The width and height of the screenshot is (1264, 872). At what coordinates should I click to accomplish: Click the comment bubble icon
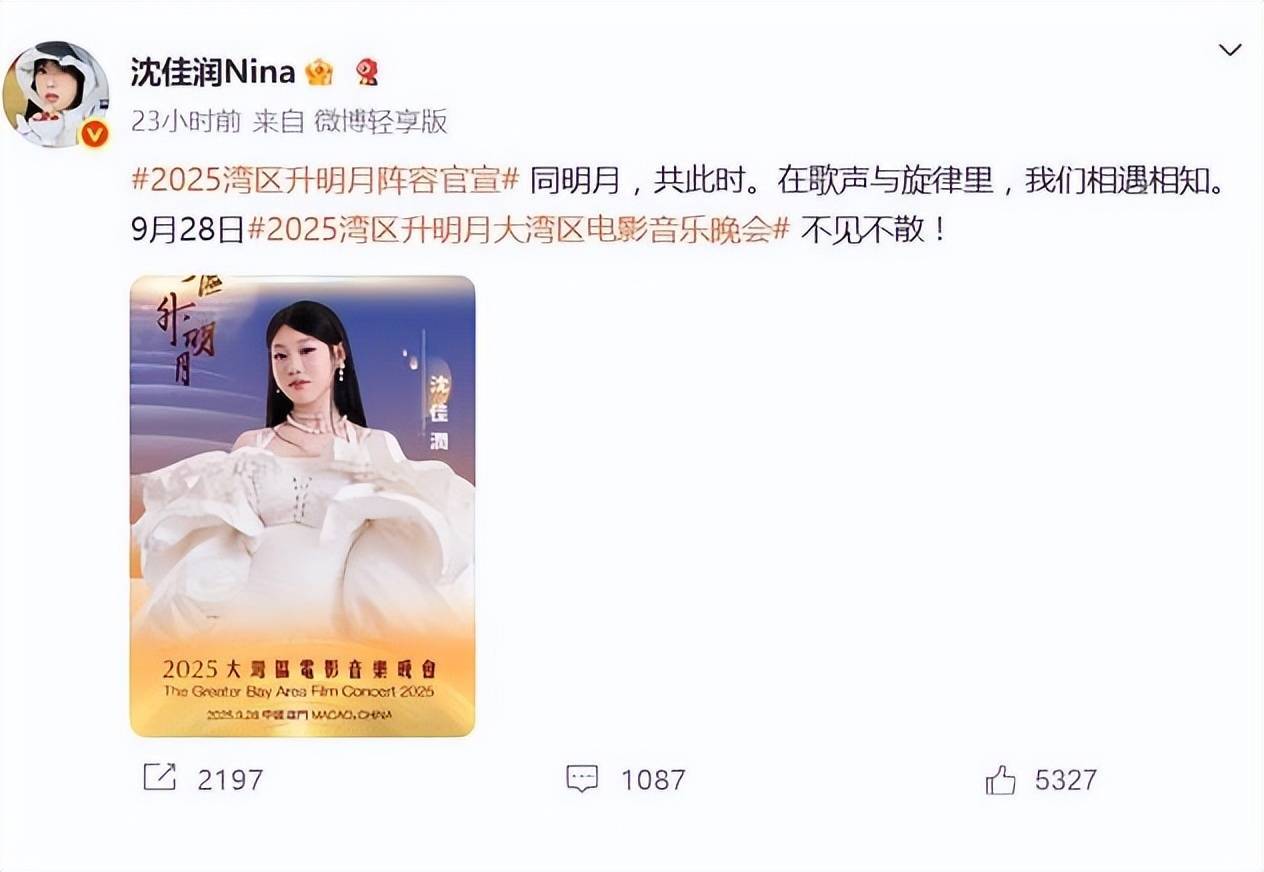click(x=582, y=779)
